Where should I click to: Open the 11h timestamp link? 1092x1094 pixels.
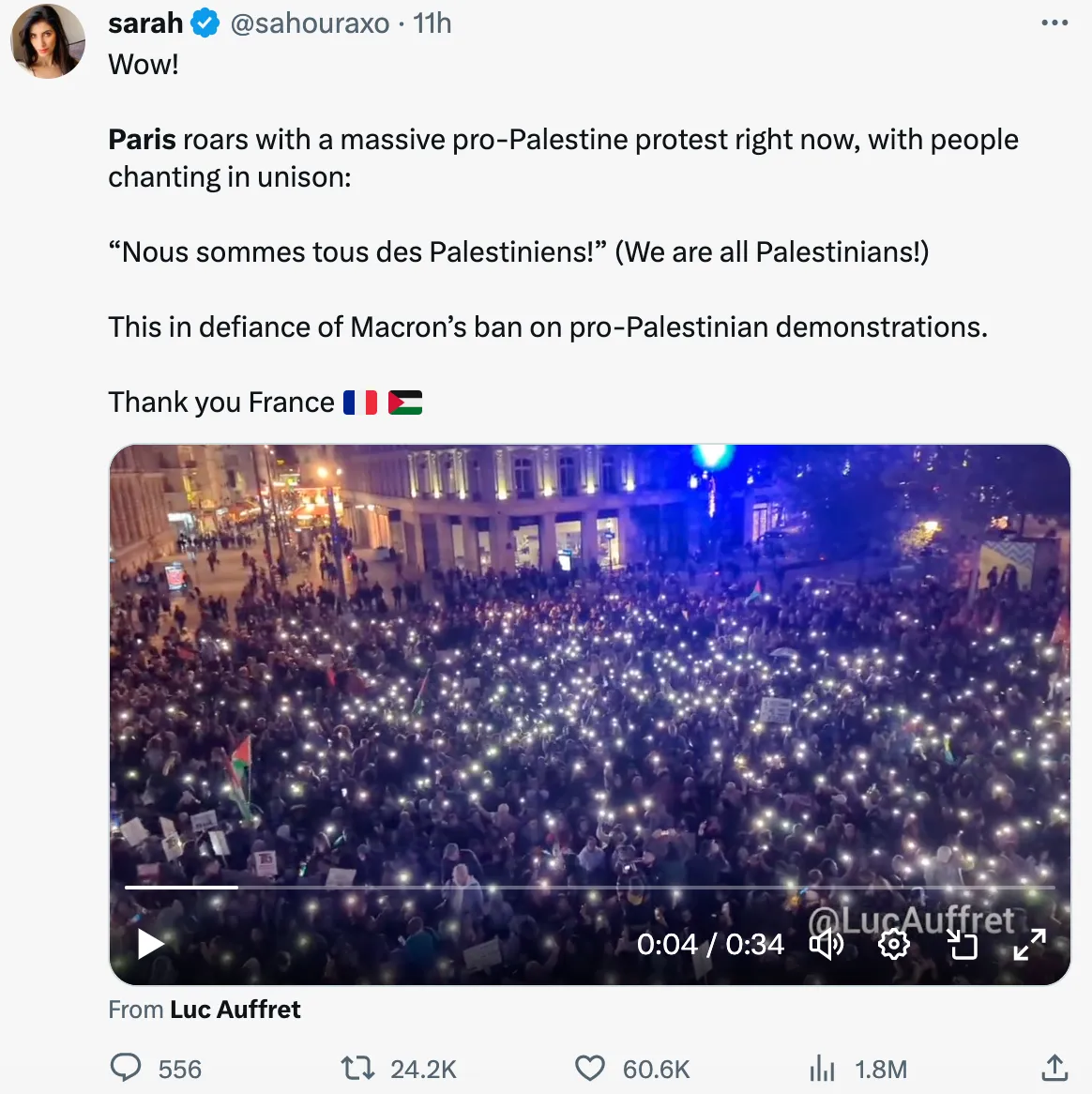(432, 23)
